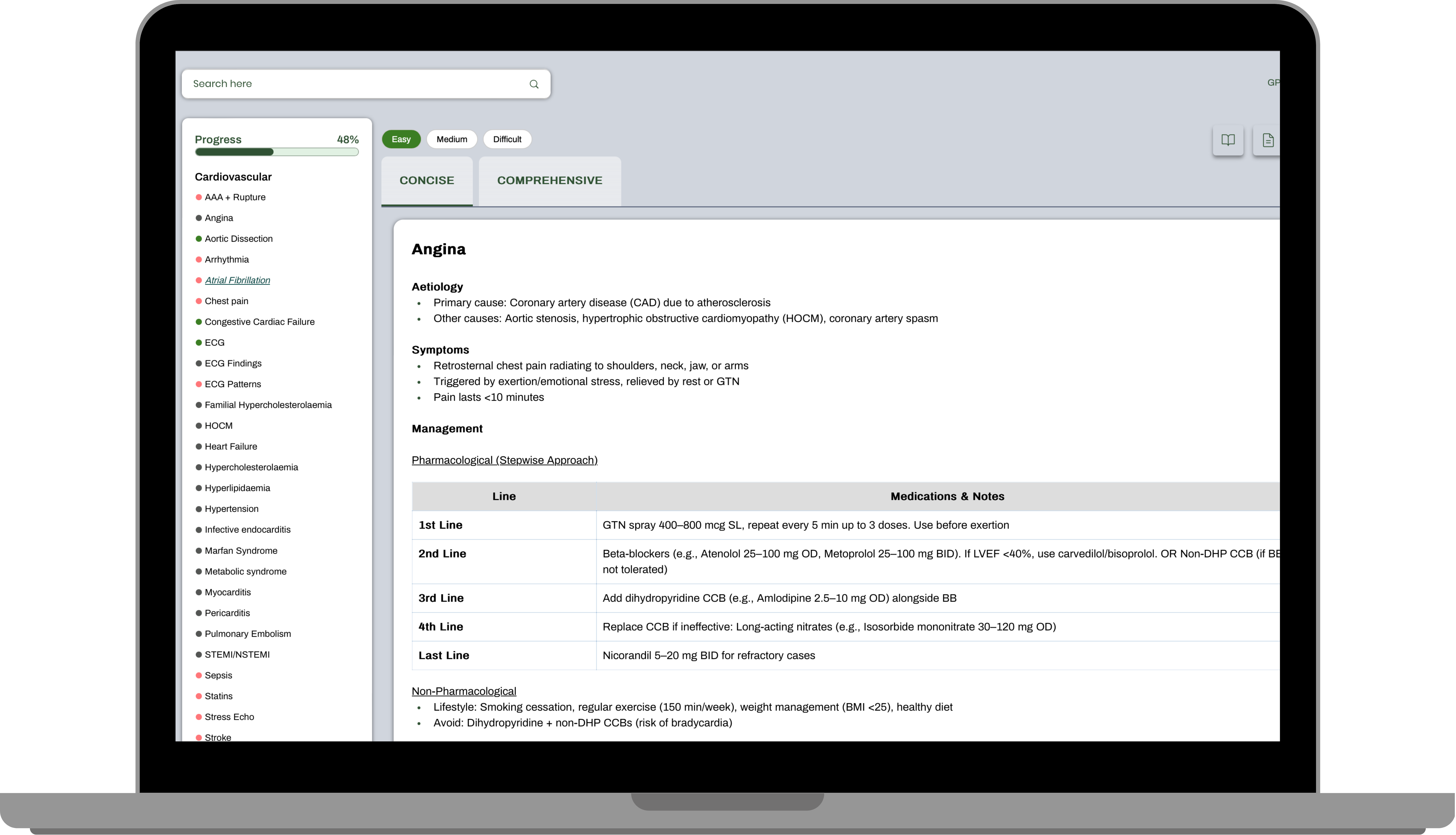Viewport: 1456px width, 835px height.
Task: Open the STEMI/NSTEMI topic
Action: coord(237,654)
